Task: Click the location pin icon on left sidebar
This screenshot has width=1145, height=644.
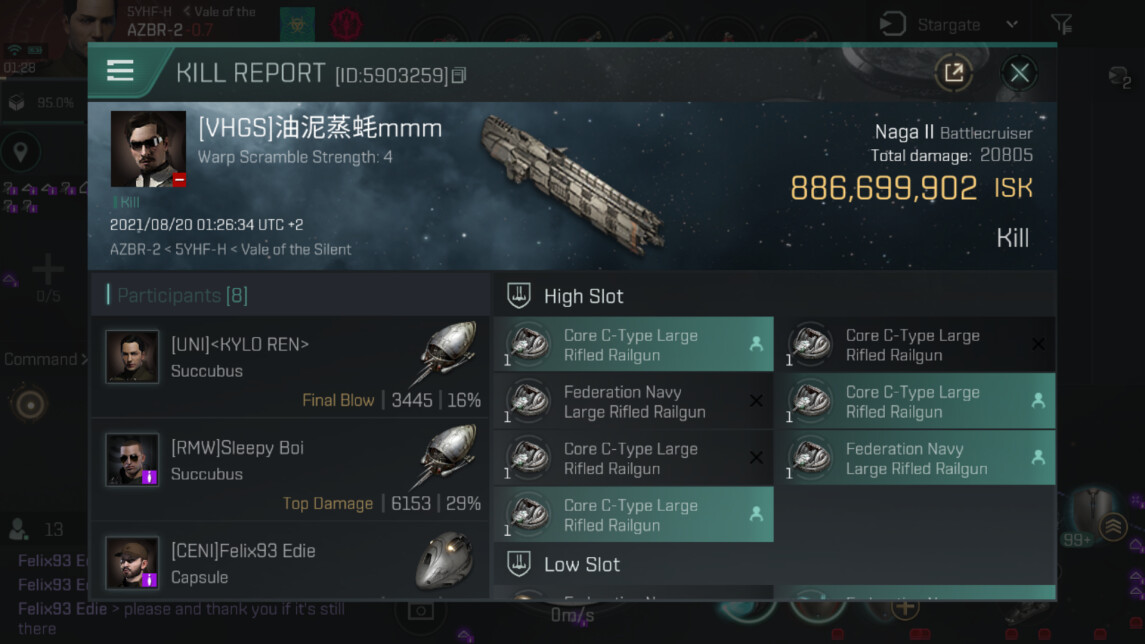Action: coord(20,152)
